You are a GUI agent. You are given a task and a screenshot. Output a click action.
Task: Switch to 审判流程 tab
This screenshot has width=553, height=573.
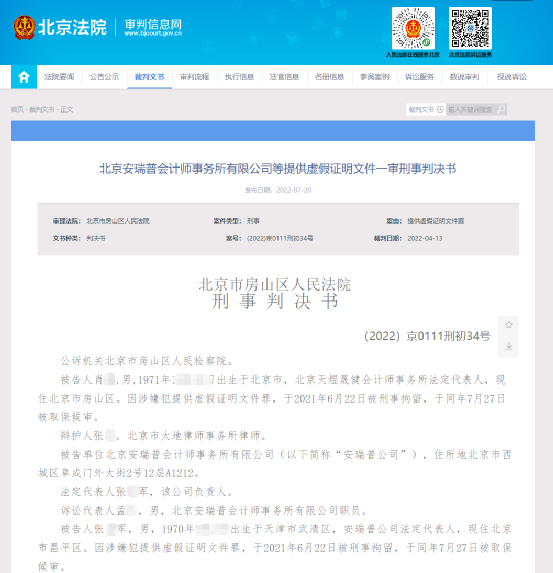point(194,77)
